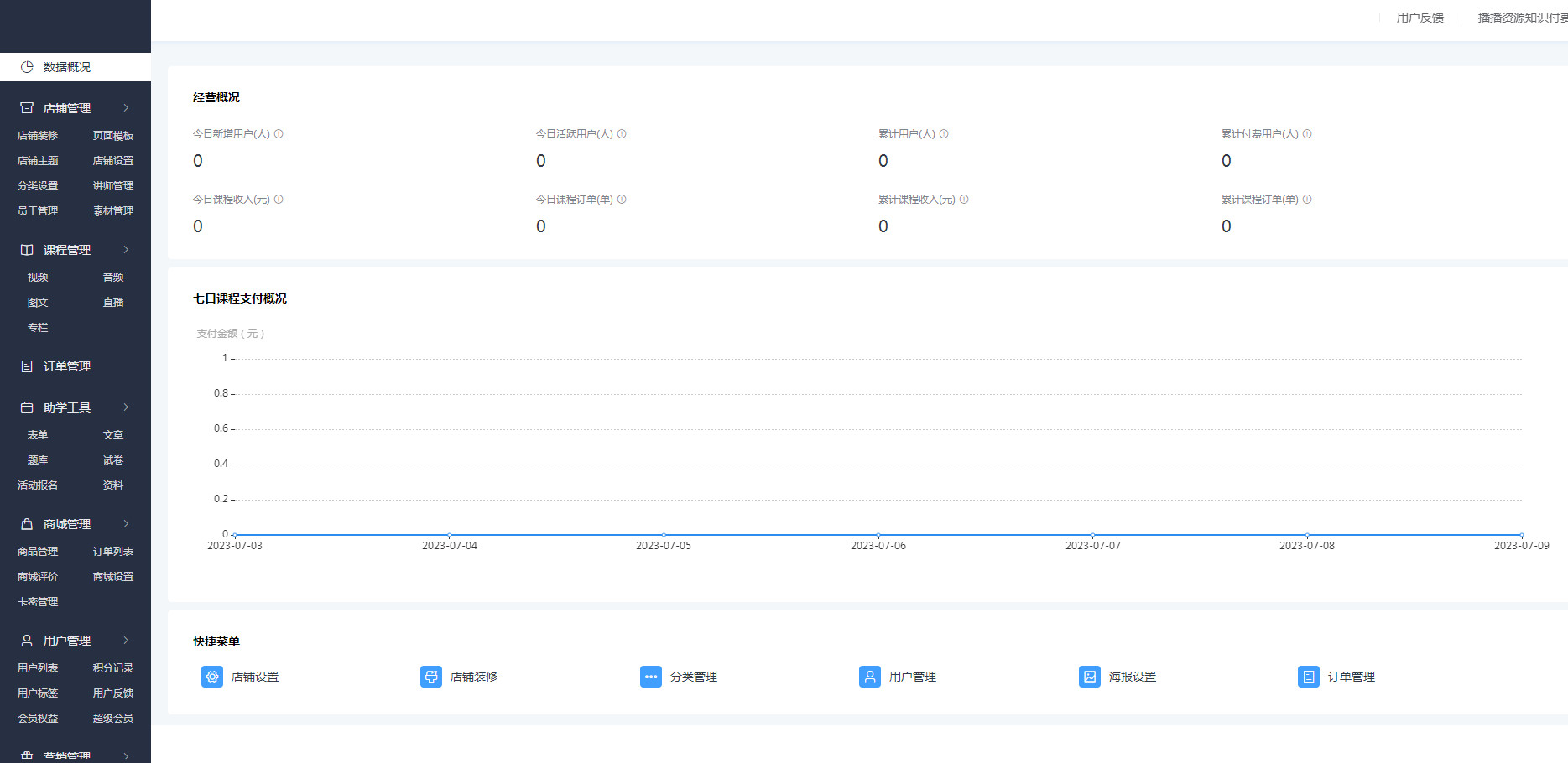Collapse the 商城管理 section chevron
Screen dimensions: 1568x763
click(126, 524)
